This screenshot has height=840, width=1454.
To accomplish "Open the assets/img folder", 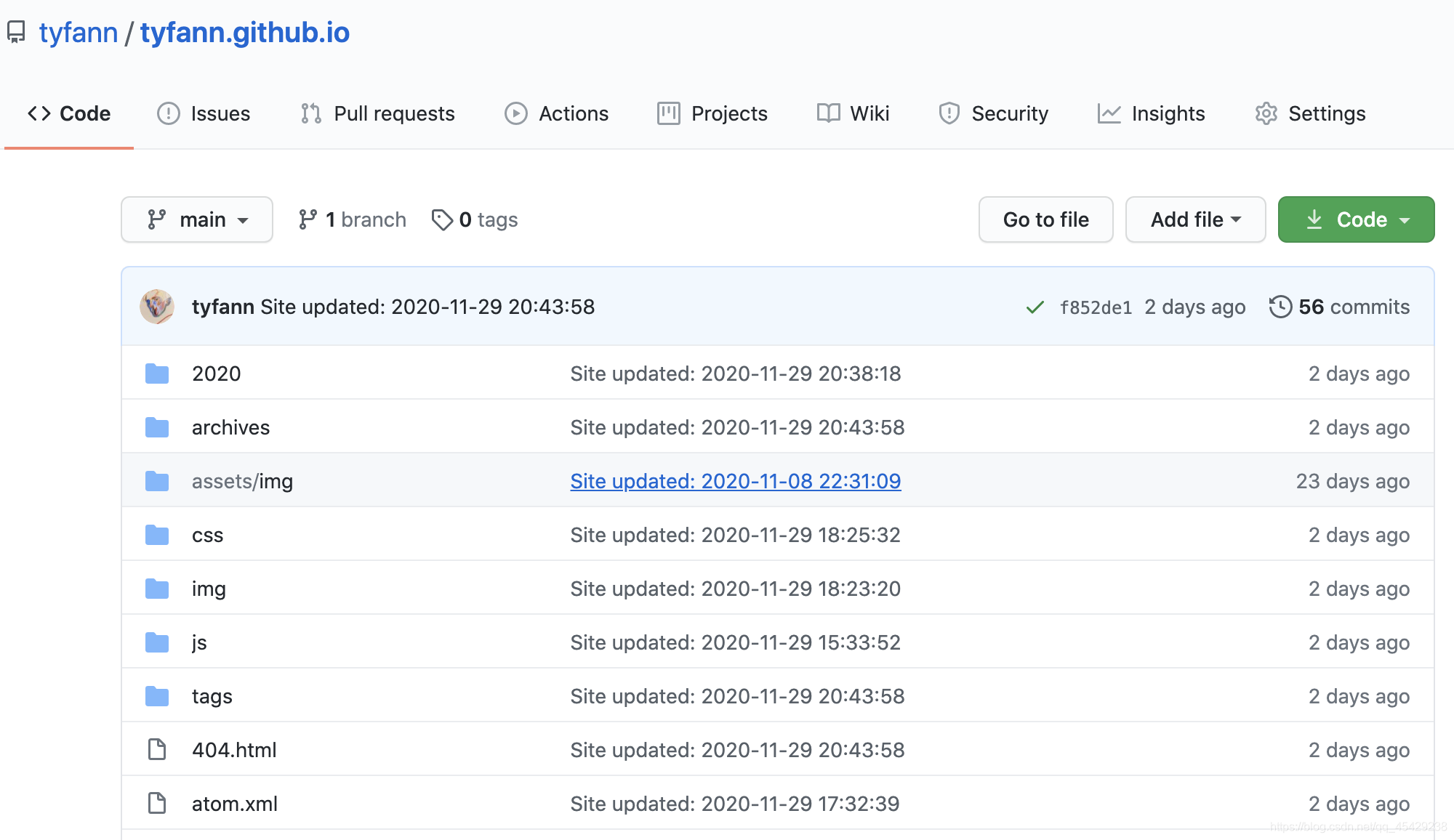I will click(242, 481).
